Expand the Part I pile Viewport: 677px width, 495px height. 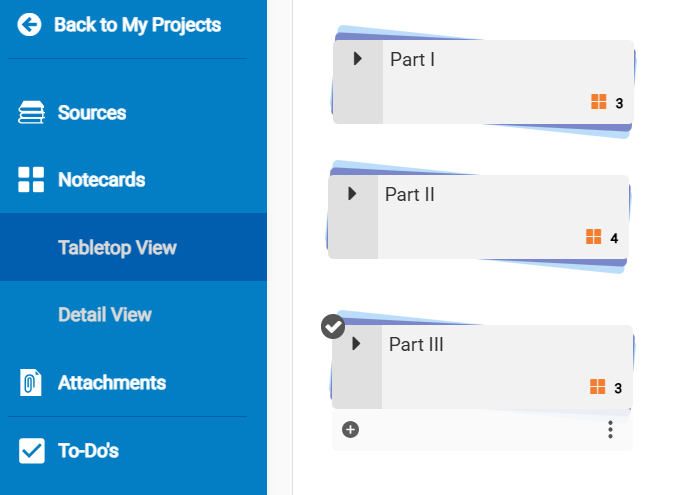click(x=357, y=59)
